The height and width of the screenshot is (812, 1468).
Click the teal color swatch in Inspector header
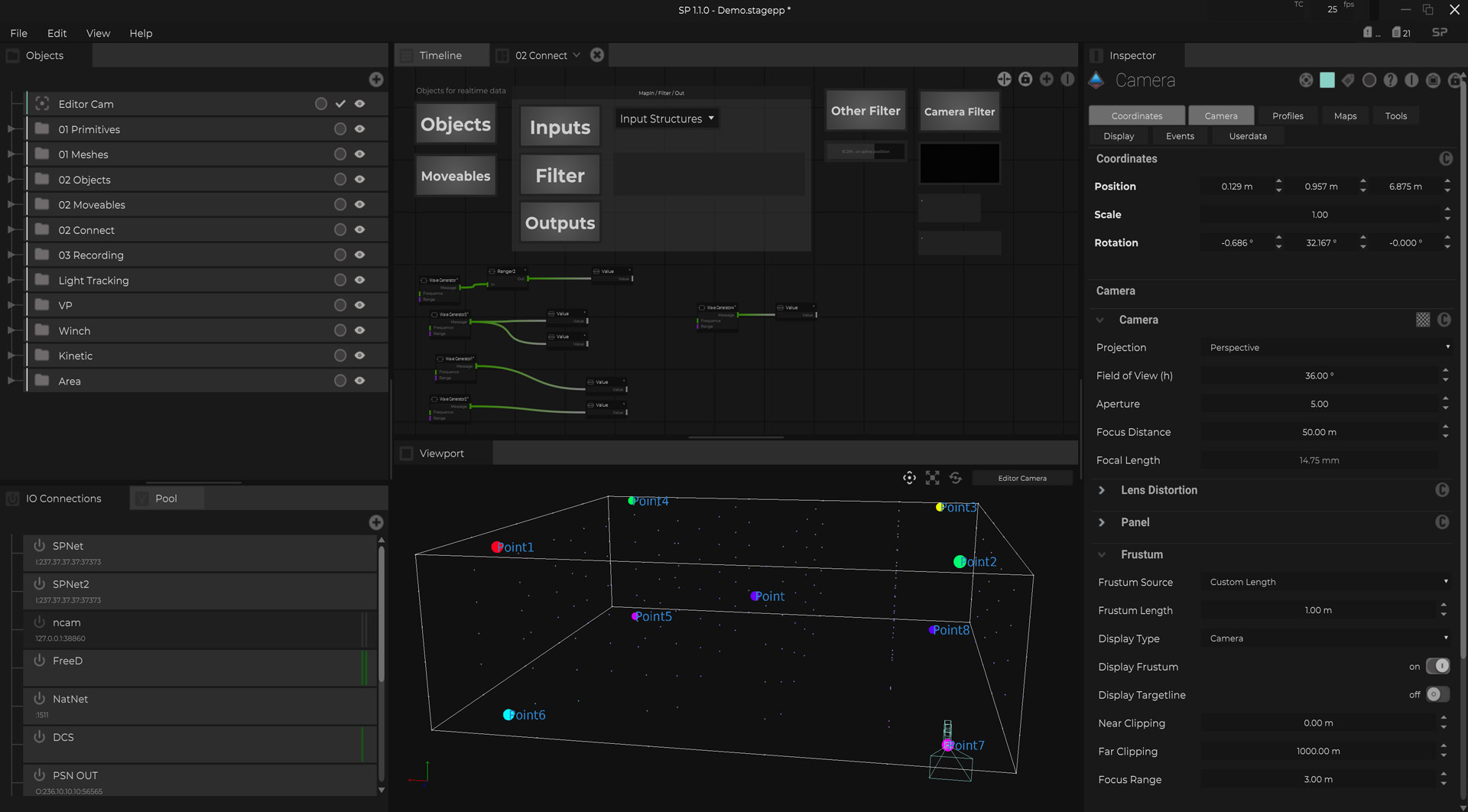1327,80
